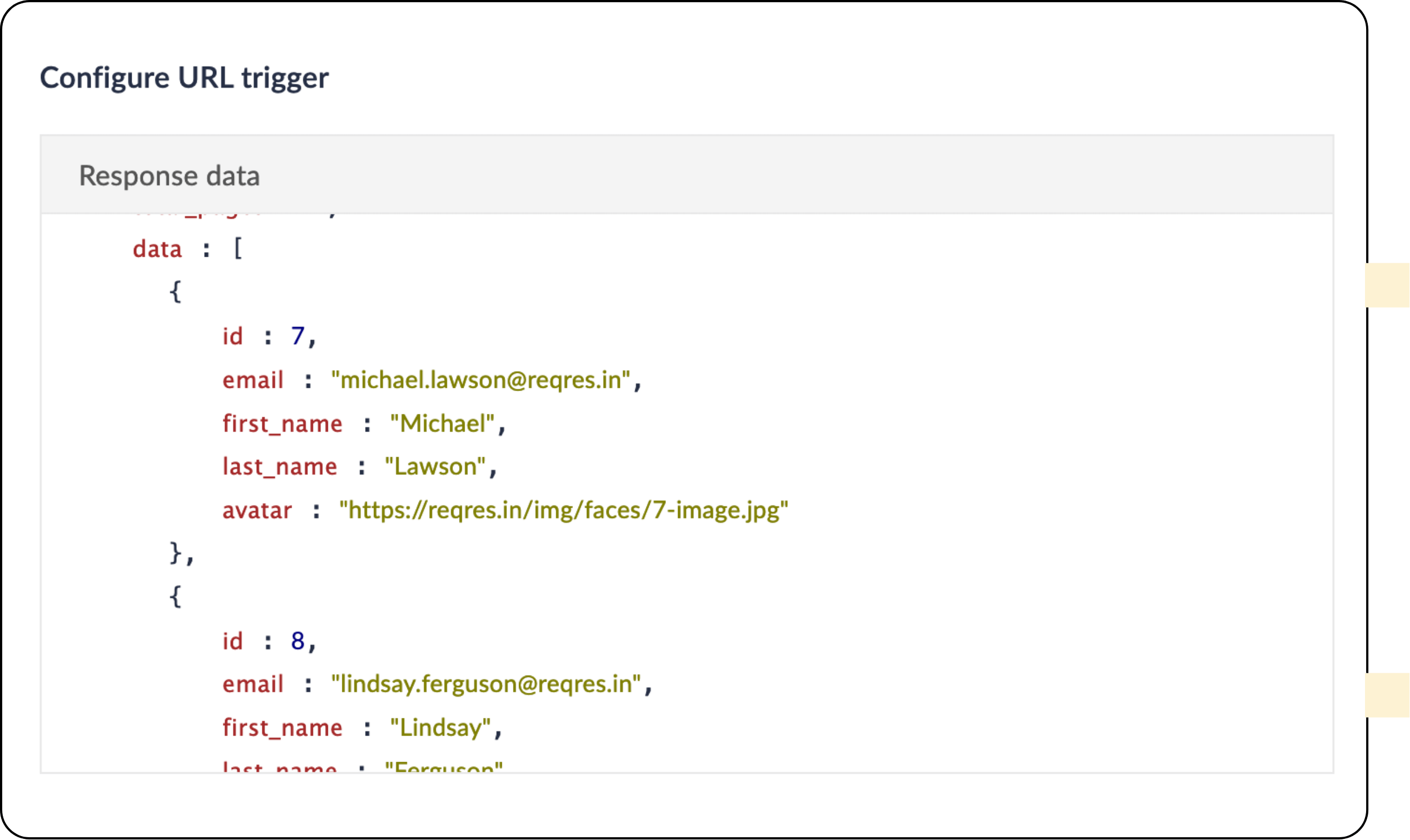The image size is (1410, 840).
Task: Click the 7-image.jpg avatar URL value
Action: point(563,510)
